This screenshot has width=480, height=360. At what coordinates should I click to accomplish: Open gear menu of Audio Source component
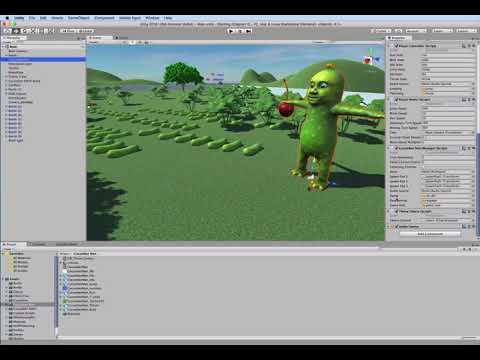coord(474,226)
